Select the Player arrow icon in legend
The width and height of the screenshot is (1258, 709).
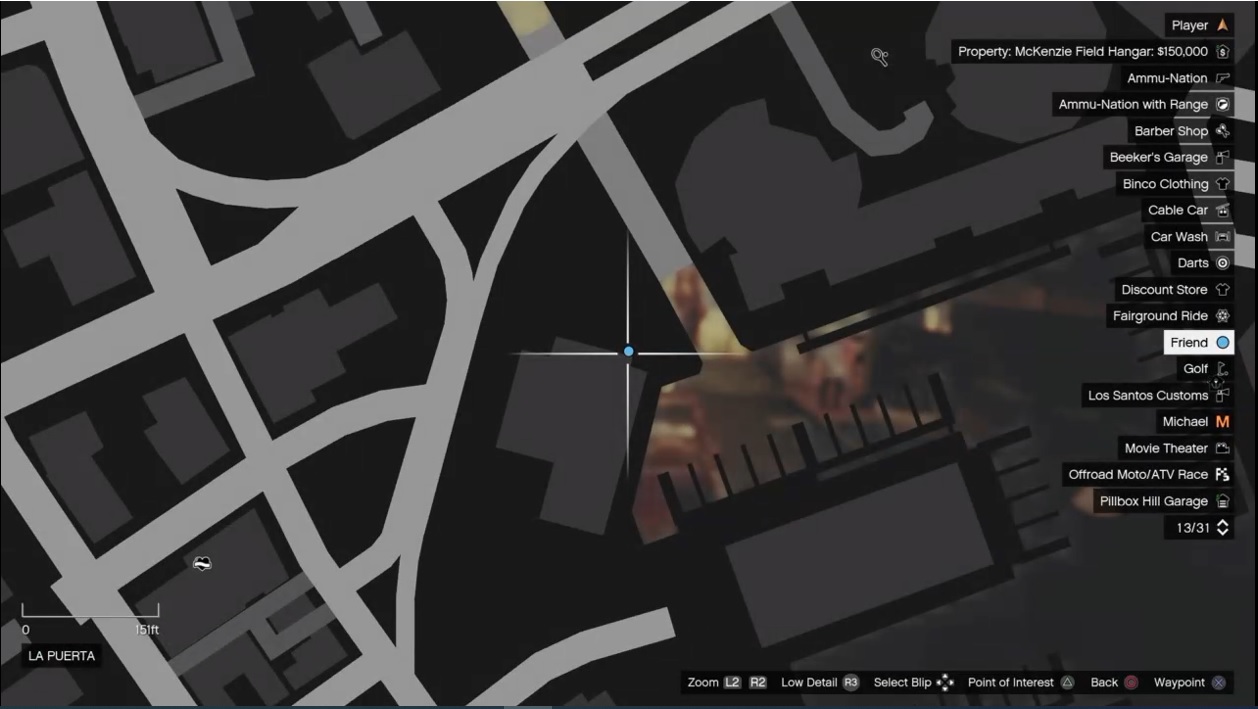(1222, 25)
